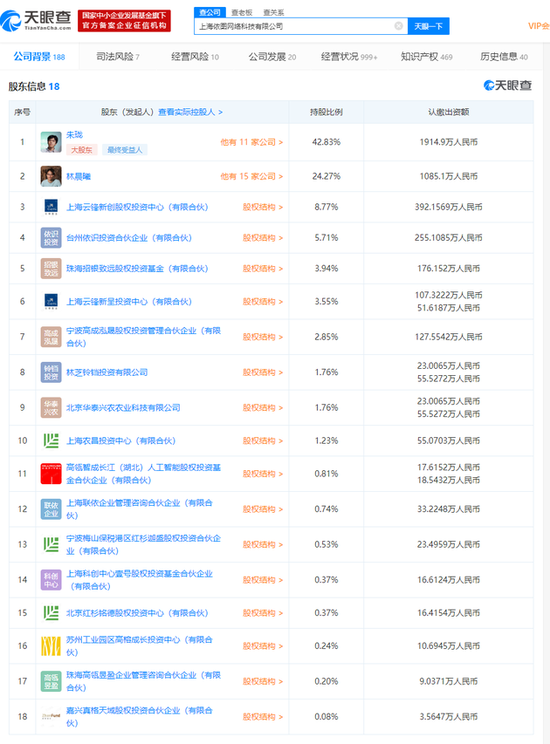Expand 股权结构 for 上海云锋新呈投资中心
550x744 pixels.
(263, 302)
